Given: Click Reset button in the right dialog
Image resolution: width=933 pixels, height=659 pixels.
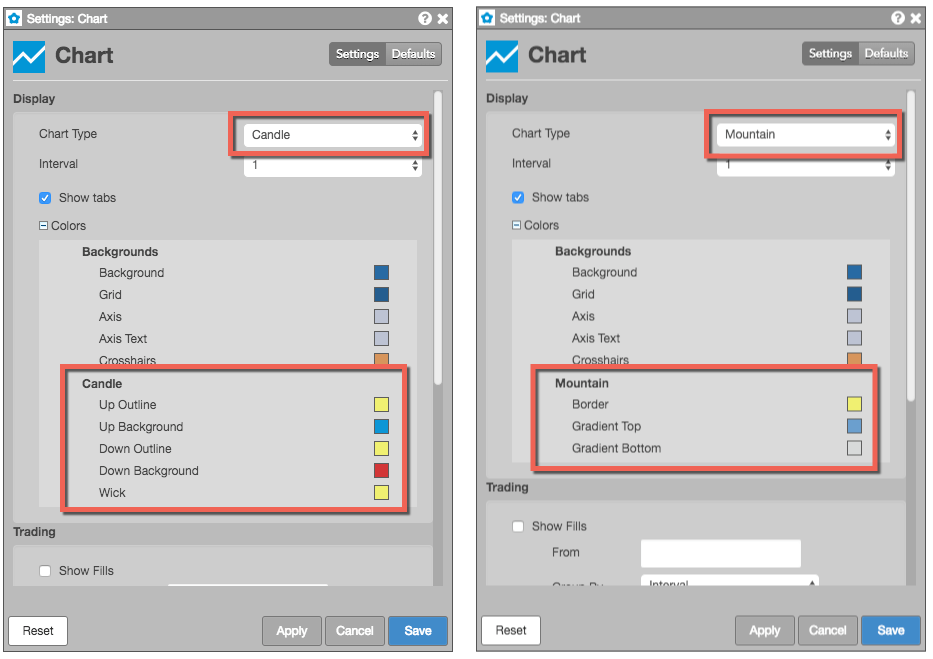Looking at the screenshot, I should pyautogui.click(x=511, y=630).
